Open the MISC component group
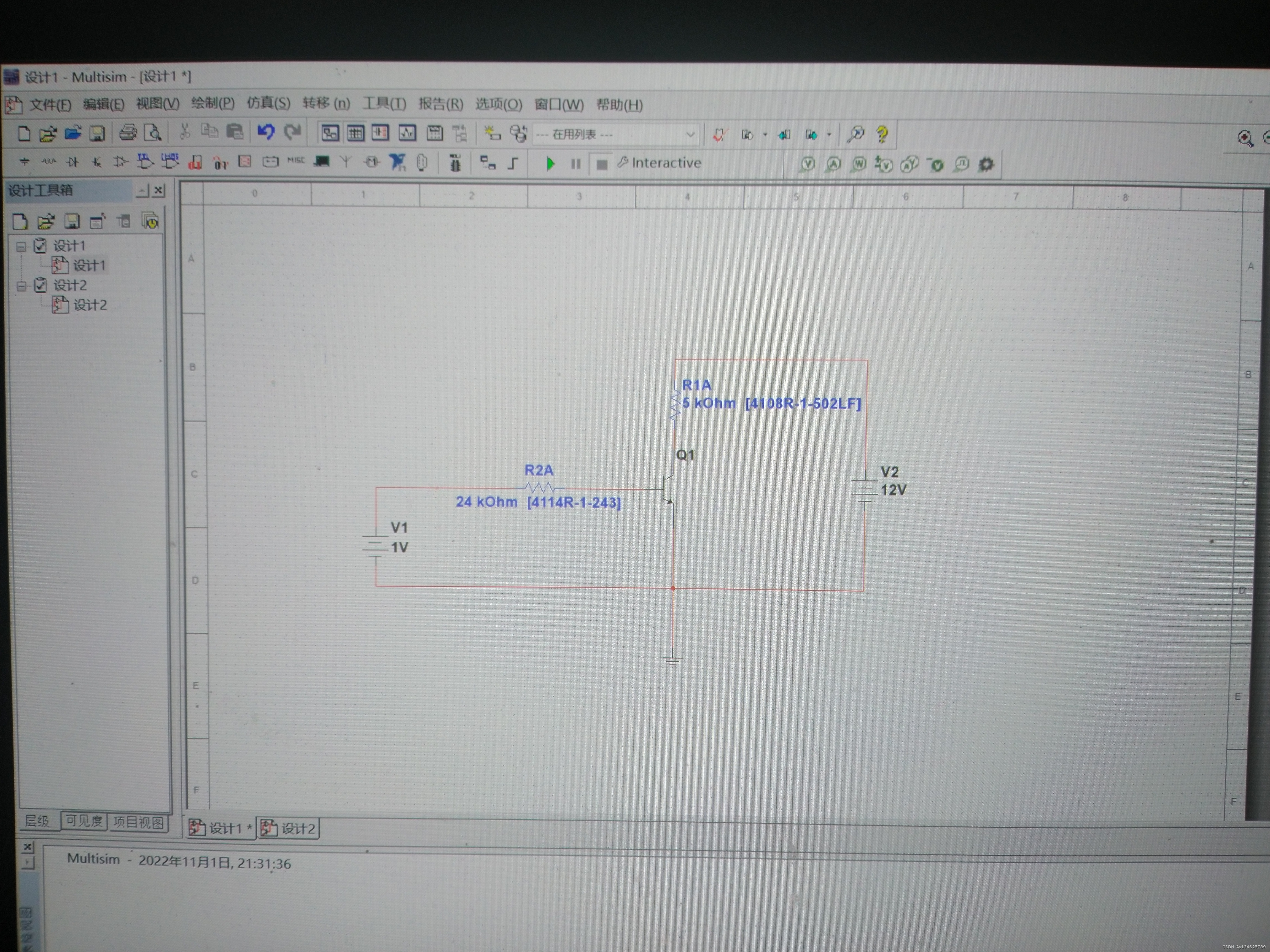 coord(296,161)
